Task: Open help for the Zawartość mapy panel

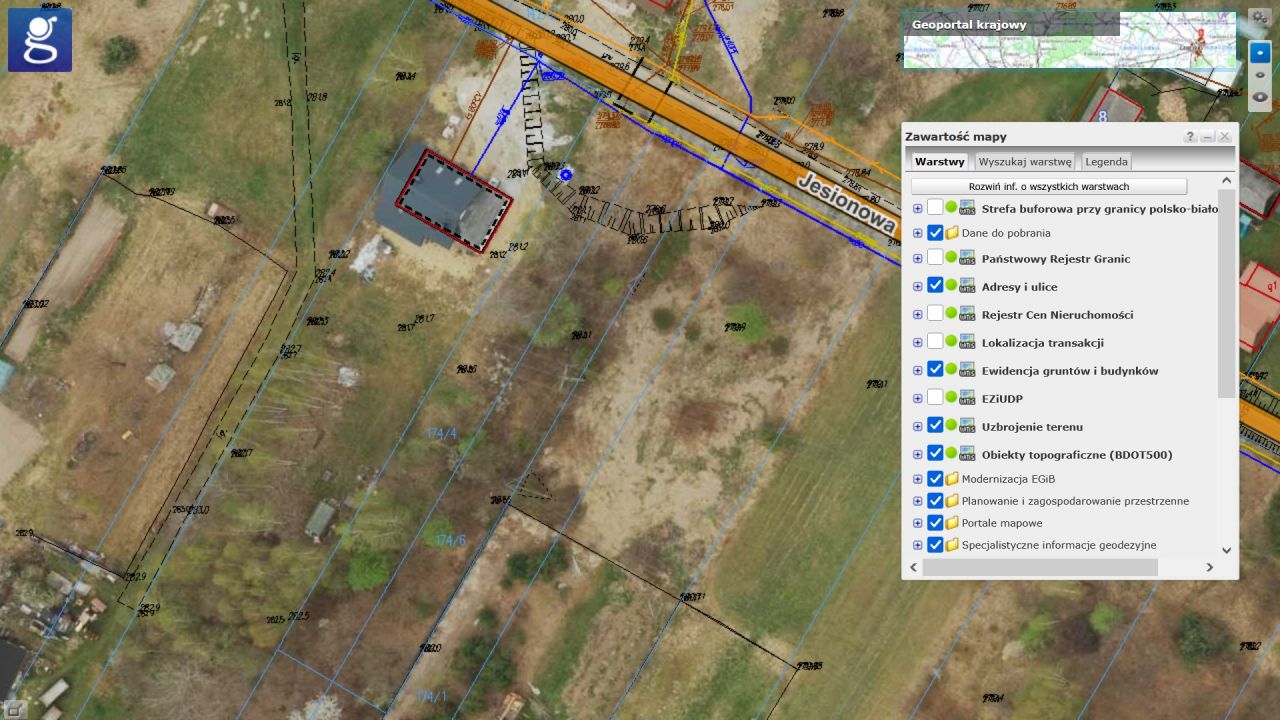Action: coord(1190,136)
